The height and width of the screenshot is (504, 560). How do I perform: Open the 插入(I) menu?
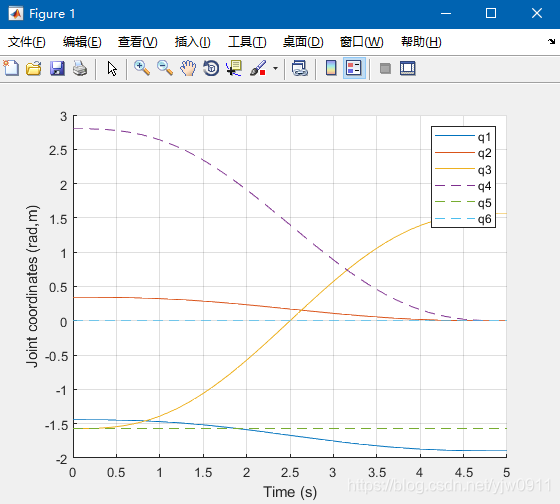tap(192, 42)
